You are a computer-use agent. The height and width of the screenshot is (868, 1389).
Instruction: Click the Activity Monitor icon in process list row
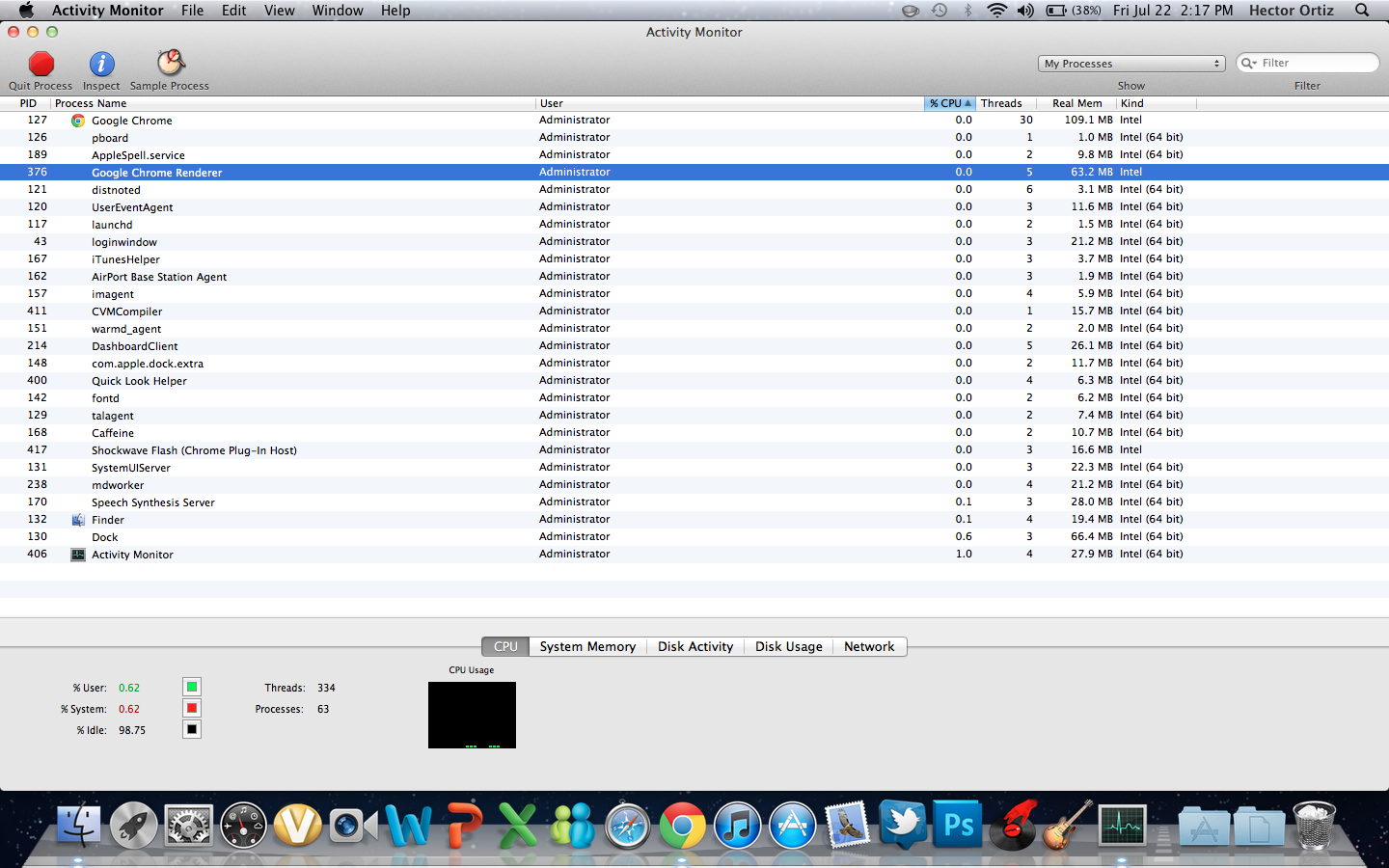(78, 555)
